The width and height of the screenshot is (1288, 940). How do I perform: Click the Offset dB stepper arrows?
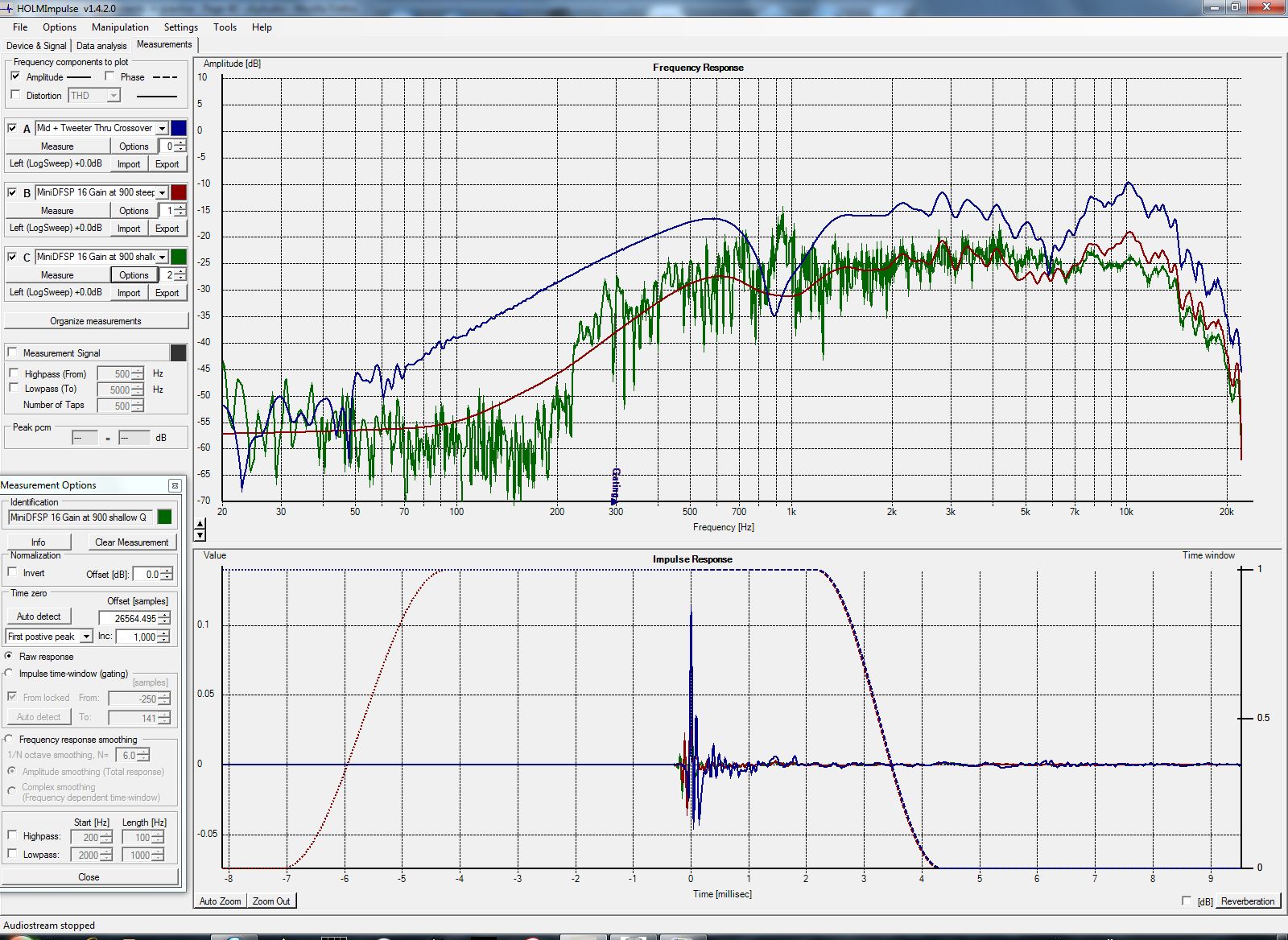167,574
